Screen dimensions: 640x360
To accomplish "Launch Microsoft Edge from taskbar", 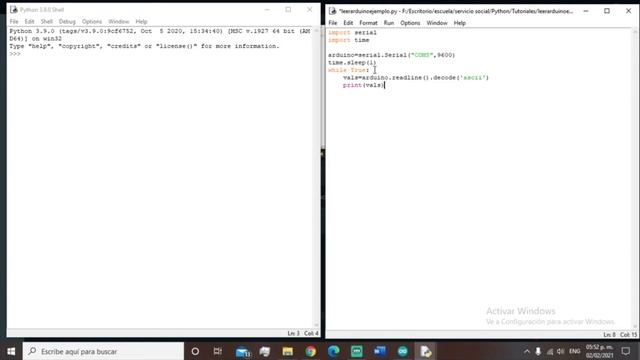I will (333, 351).
